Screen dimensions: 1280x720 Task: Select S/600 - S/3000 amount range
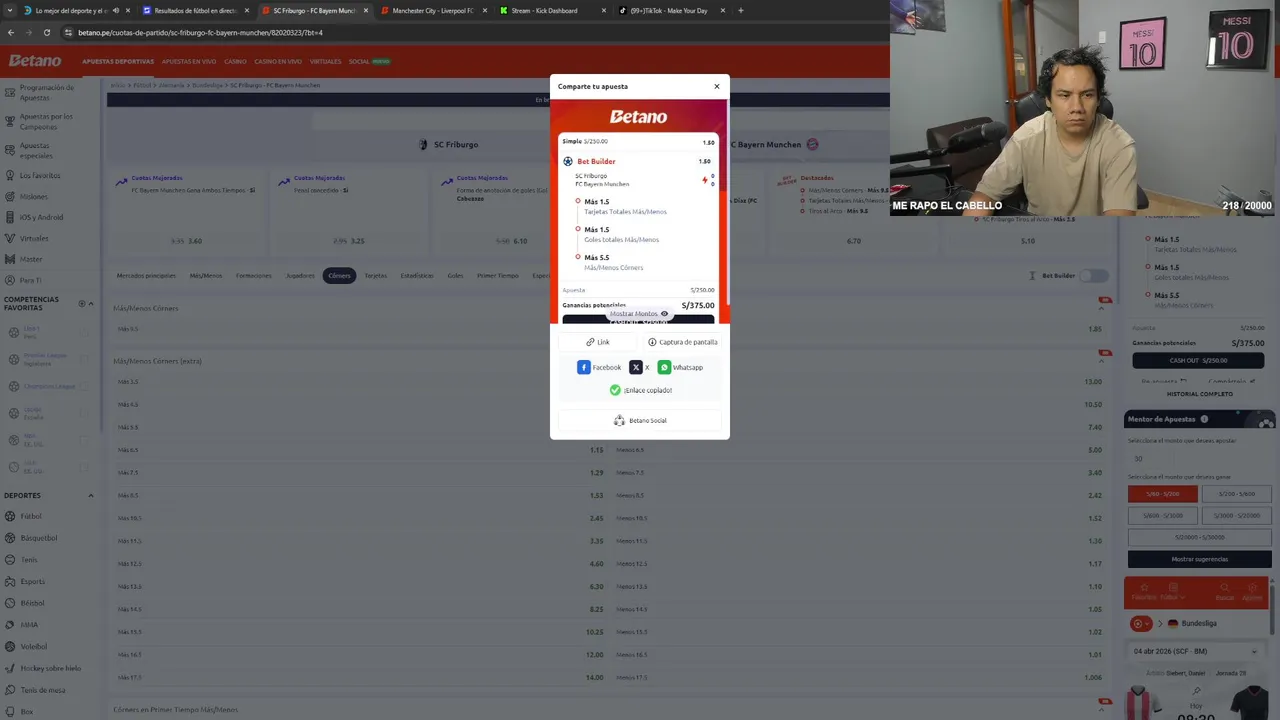coord(1163,515)
